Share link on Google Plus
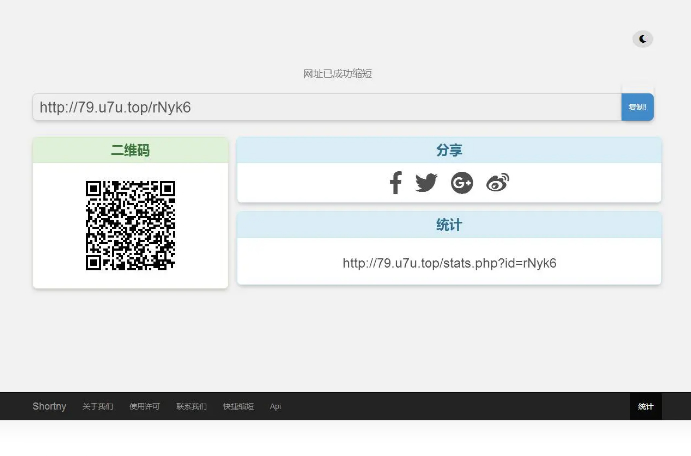 pyautogui.click(x=462, y=182)
